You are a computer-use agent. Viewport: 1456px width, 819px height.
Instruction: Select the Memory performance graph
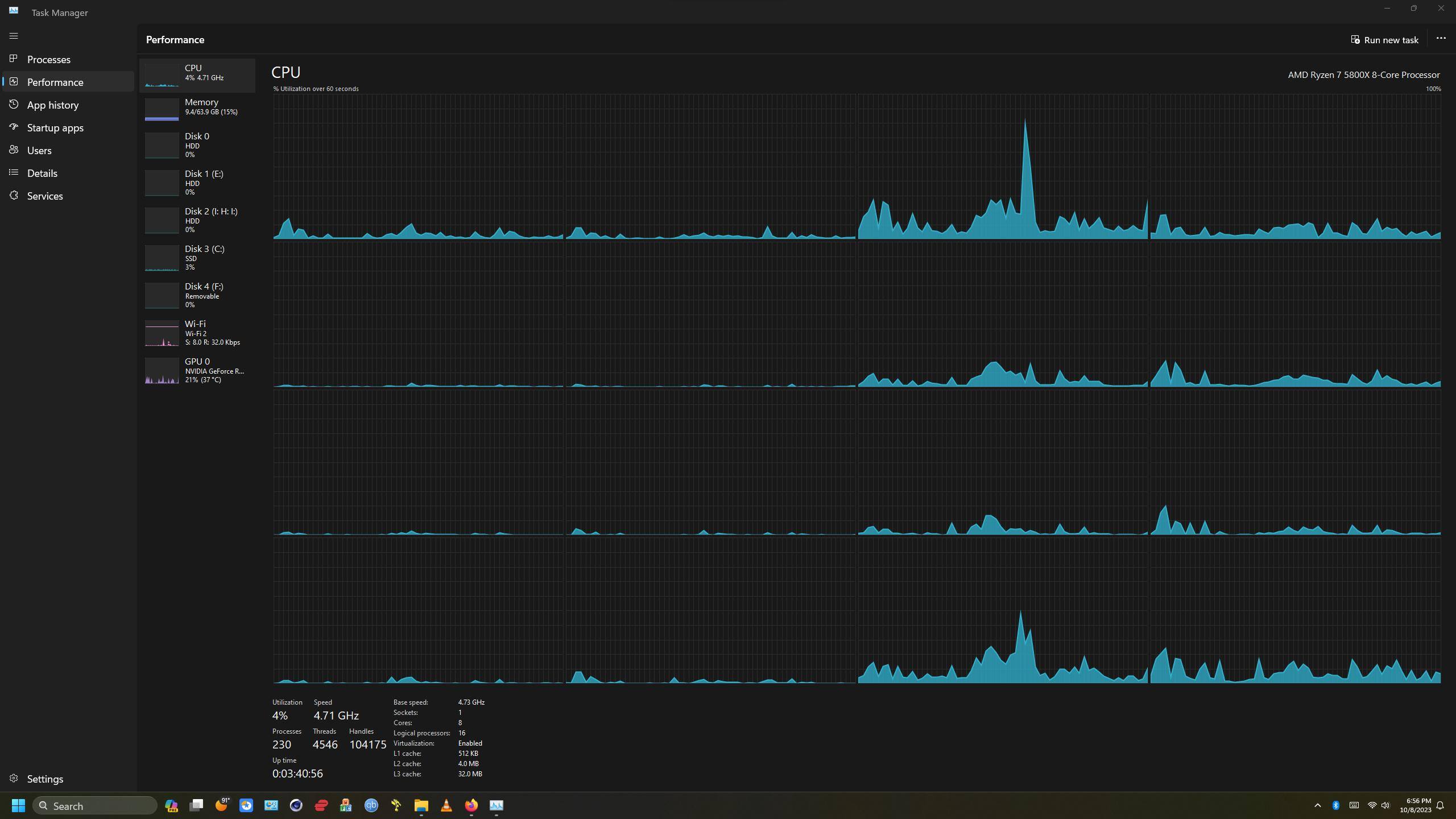click(x=197, y=107)
